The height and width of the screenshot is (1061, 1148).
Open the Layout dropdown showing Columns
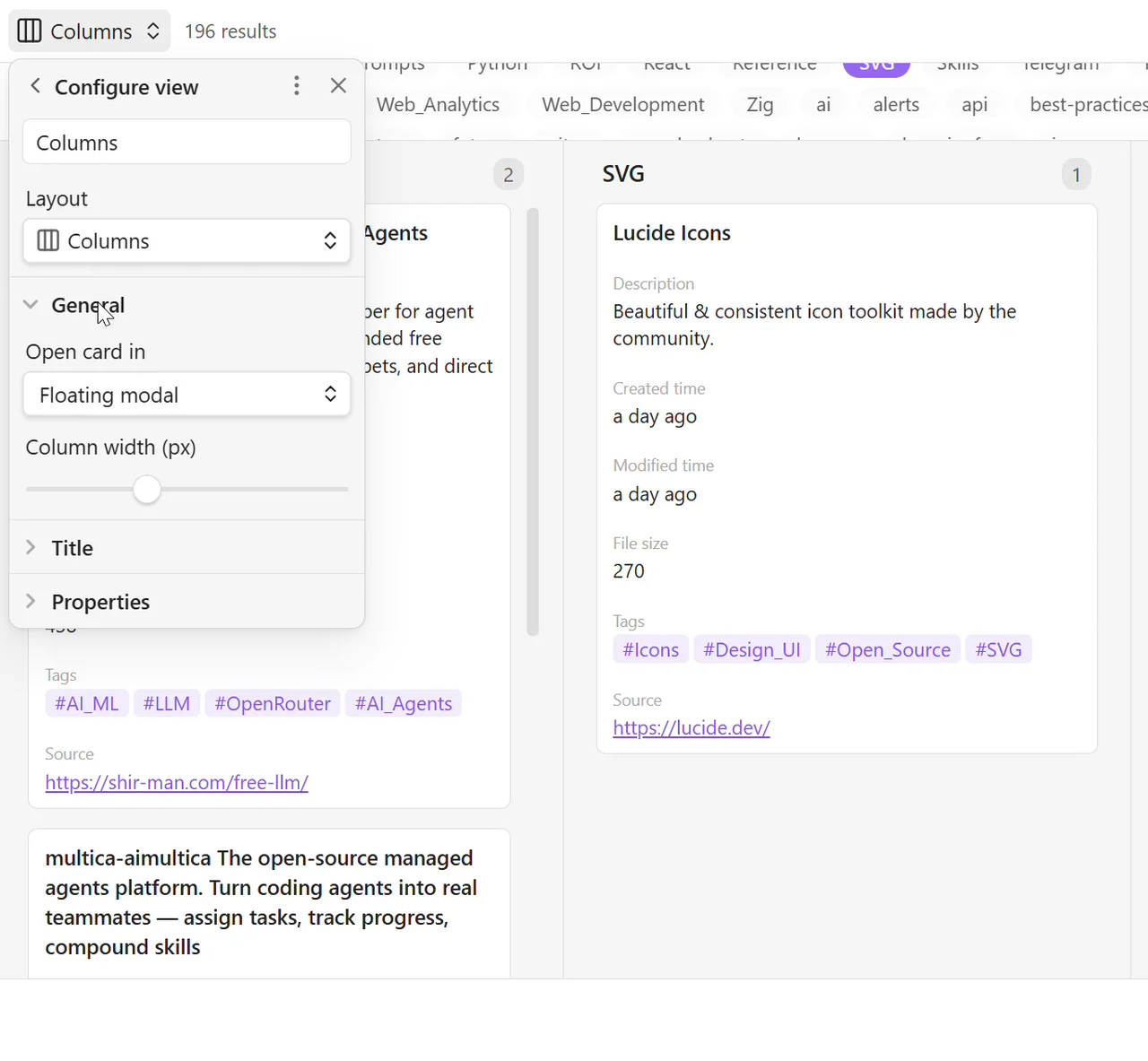(x=187, y=241)
